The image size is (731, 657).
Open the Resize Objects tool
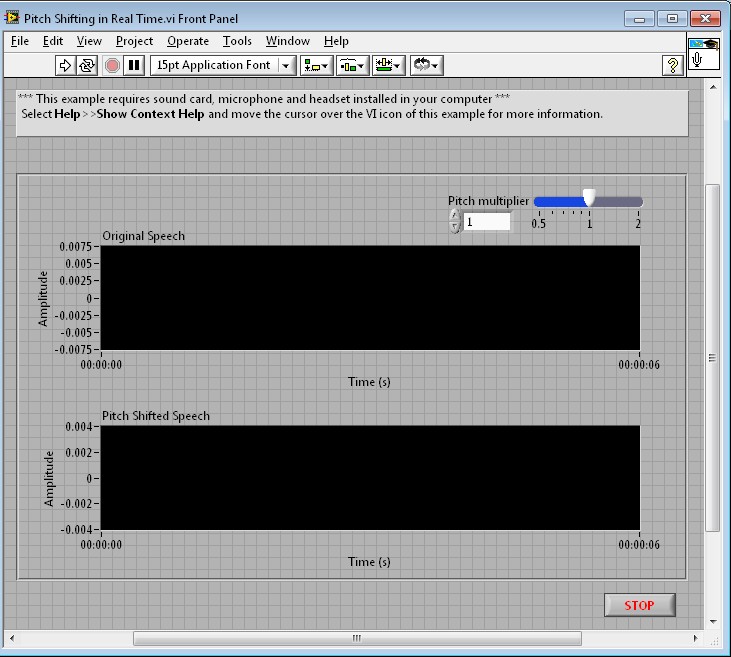[x=387, y=65]
